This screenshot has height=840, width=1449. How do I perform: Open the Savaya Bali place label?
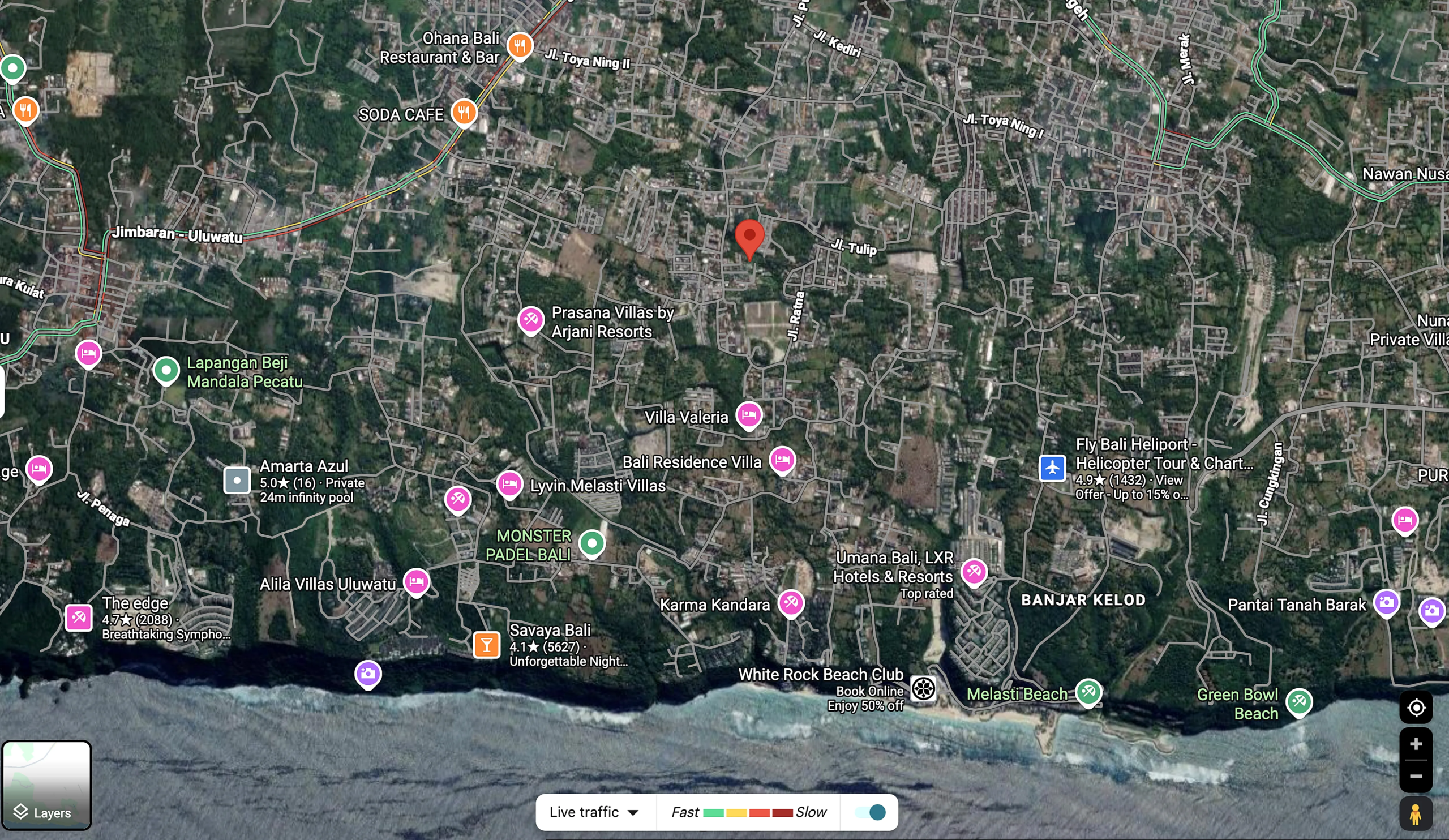coord(550,630)
